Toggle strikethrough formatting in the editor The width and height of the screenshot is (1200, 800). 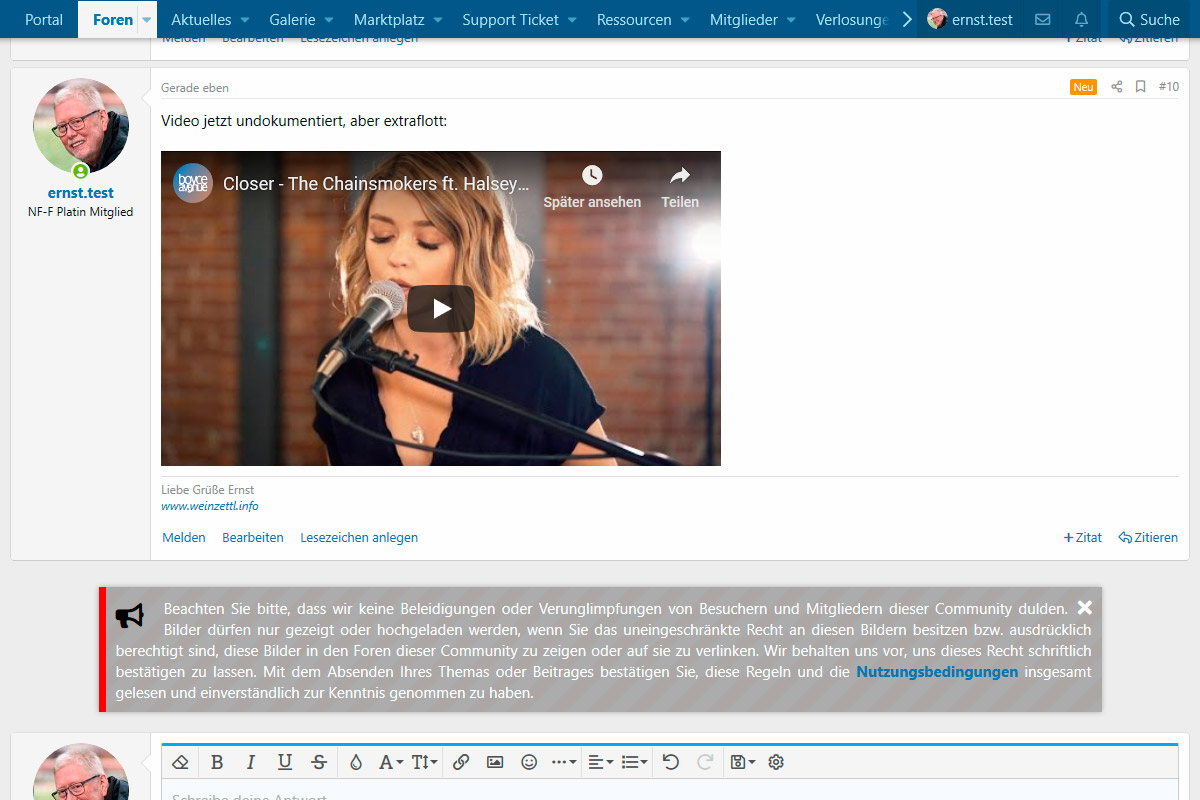(x=319, y=762)
